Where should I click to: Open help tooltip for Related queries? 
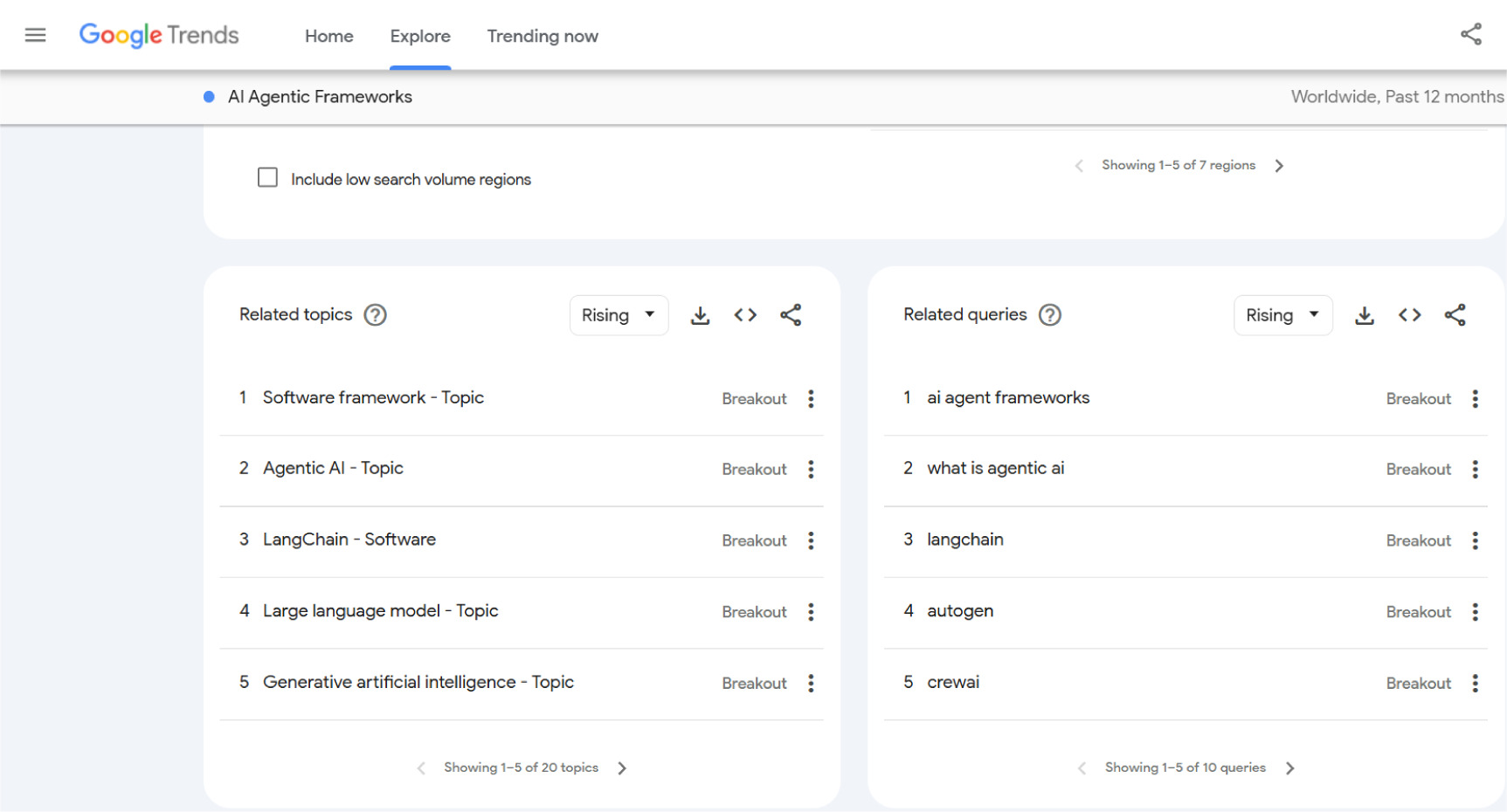pos(1050,315)
